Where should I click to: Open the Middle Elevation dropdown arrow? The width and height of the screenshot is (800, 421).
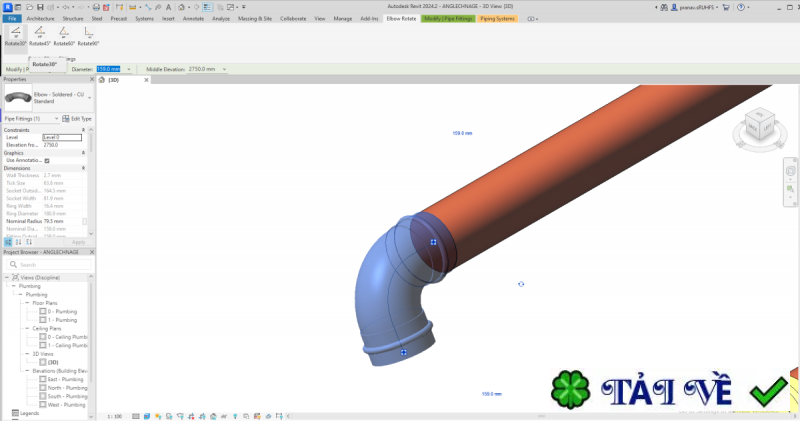pyautogui.click(x=224, y=69)
